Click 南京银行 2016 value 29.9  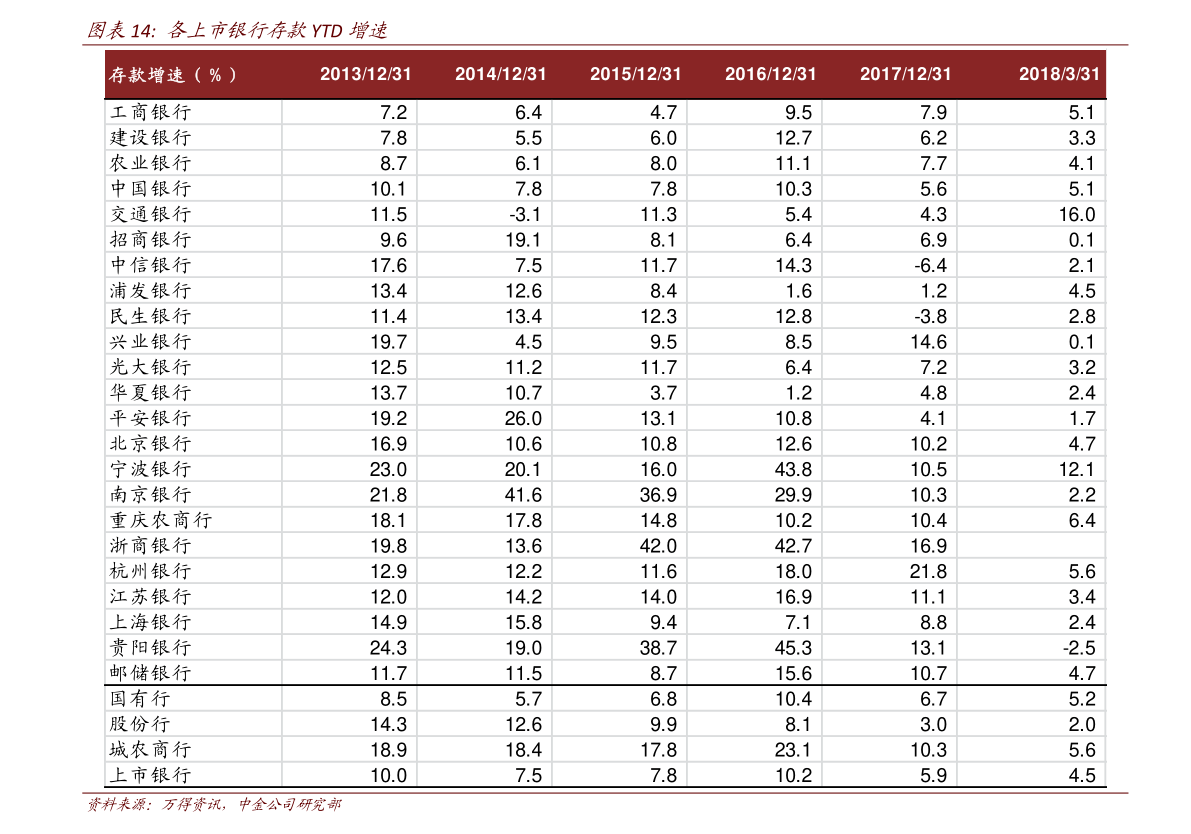(794, 495)
